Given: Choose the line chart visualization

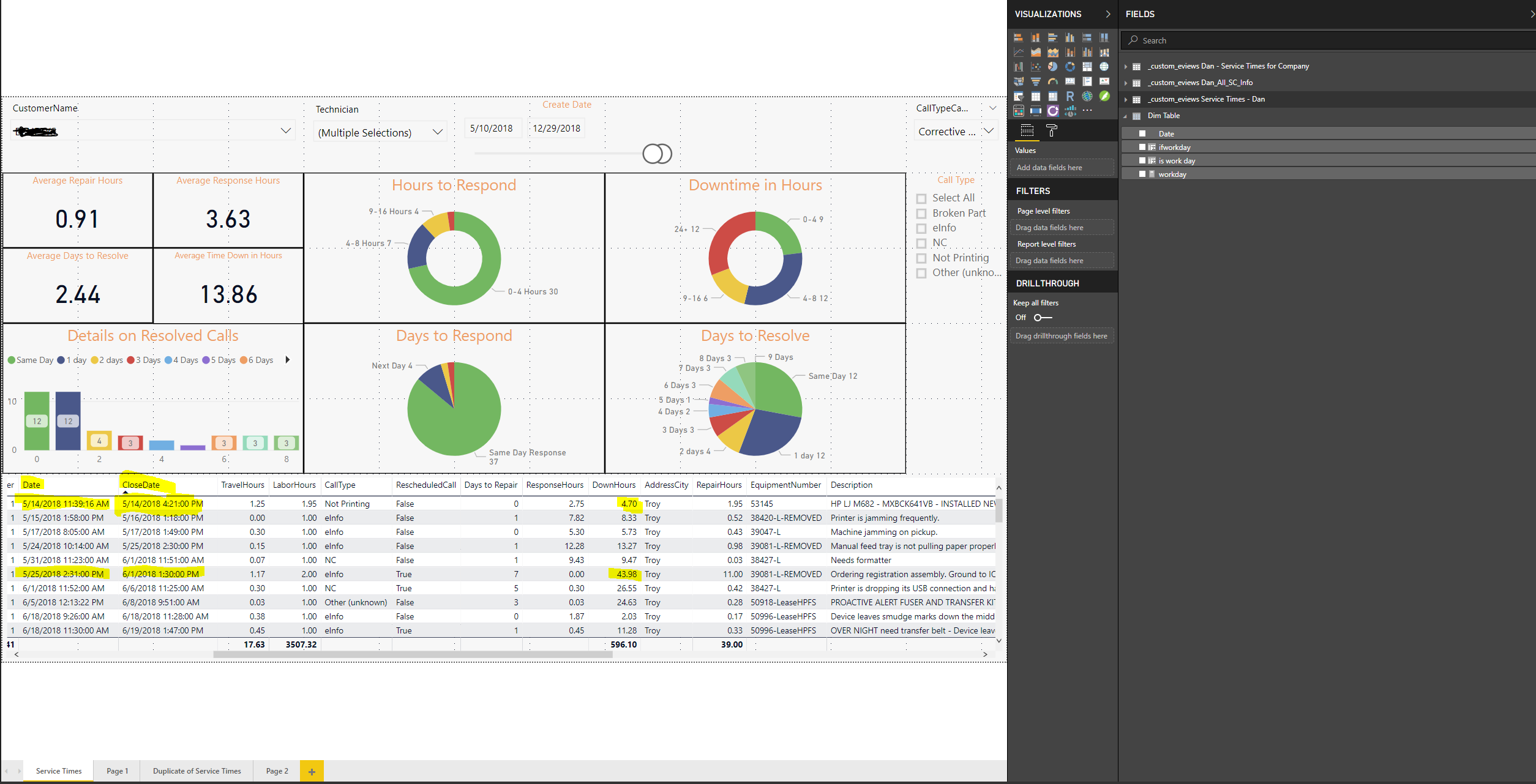Looking at the screenshot, I should 1019,52.
